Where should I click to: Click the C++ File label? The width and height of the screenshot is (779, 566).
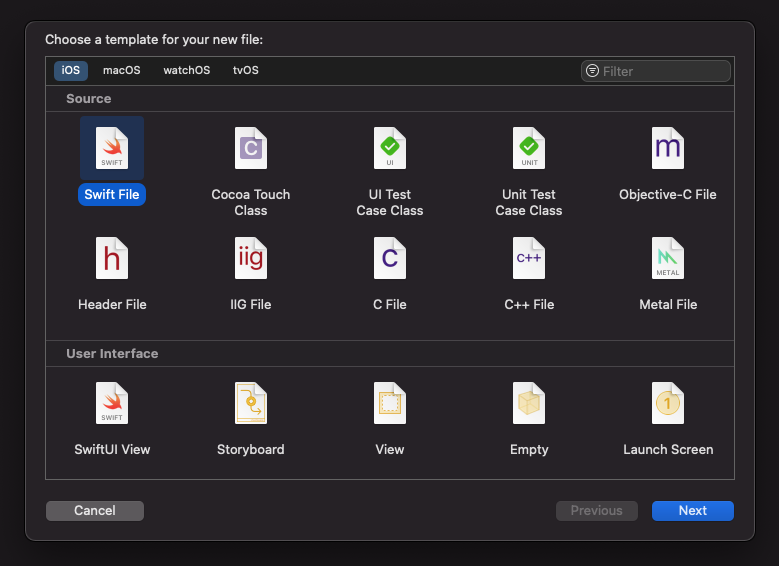pos(529,304)
